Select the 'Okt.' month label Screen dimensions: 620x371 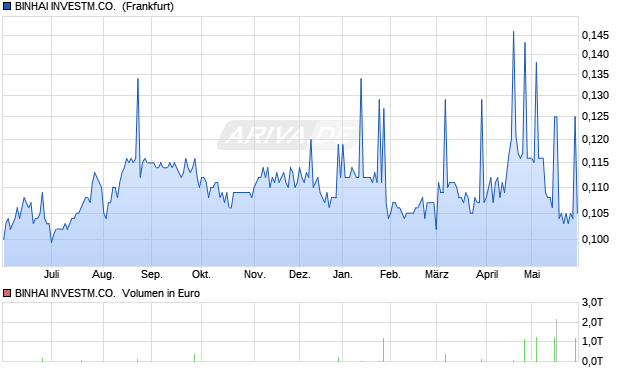pyautogui.click(x=201, y=274)
